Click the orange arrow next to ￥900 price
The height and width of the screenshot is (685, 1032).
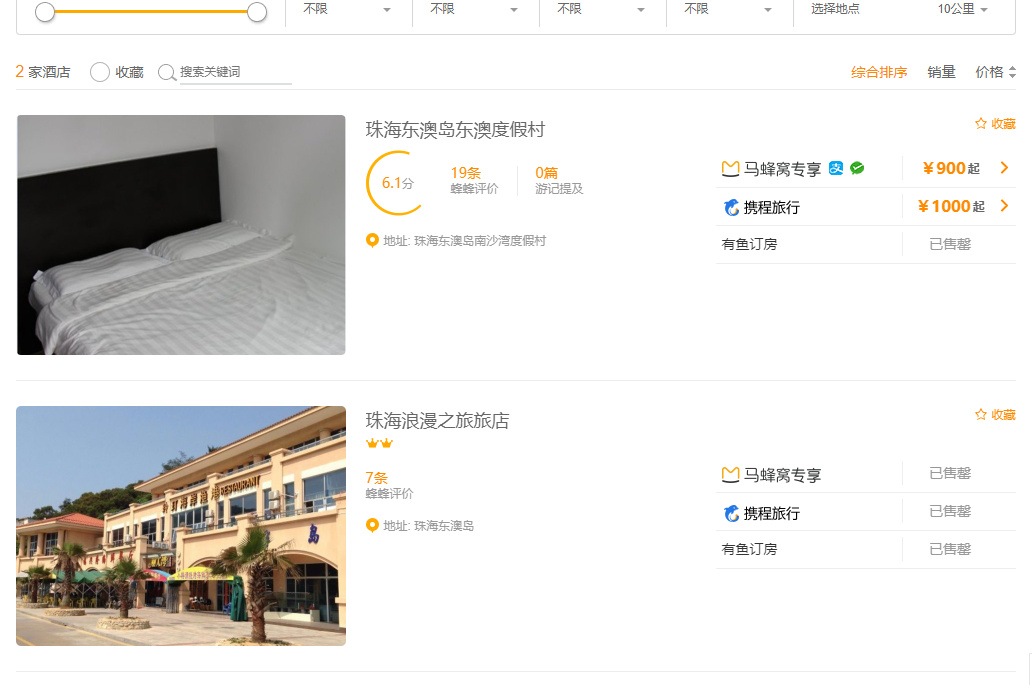pos(1004,168)
